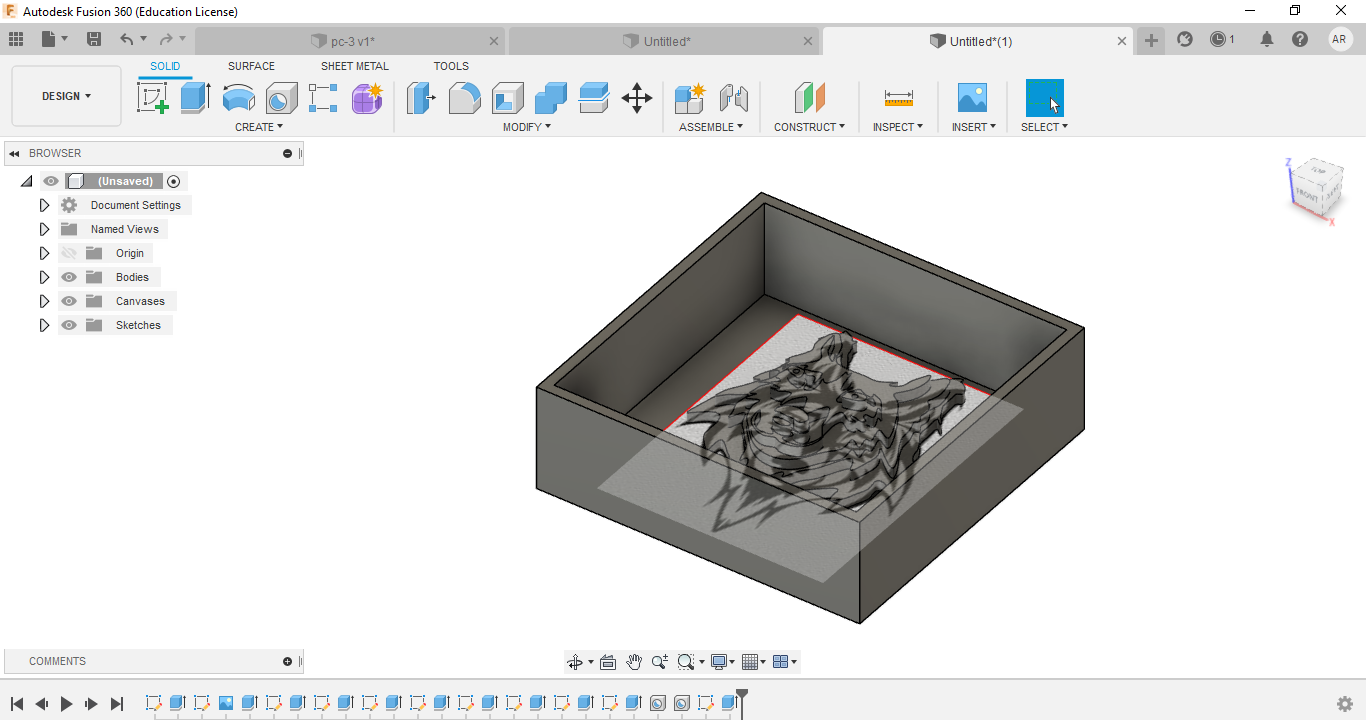Click the Insert image icon
Screen dimensions: 1366x720
[x=972, y=98]
